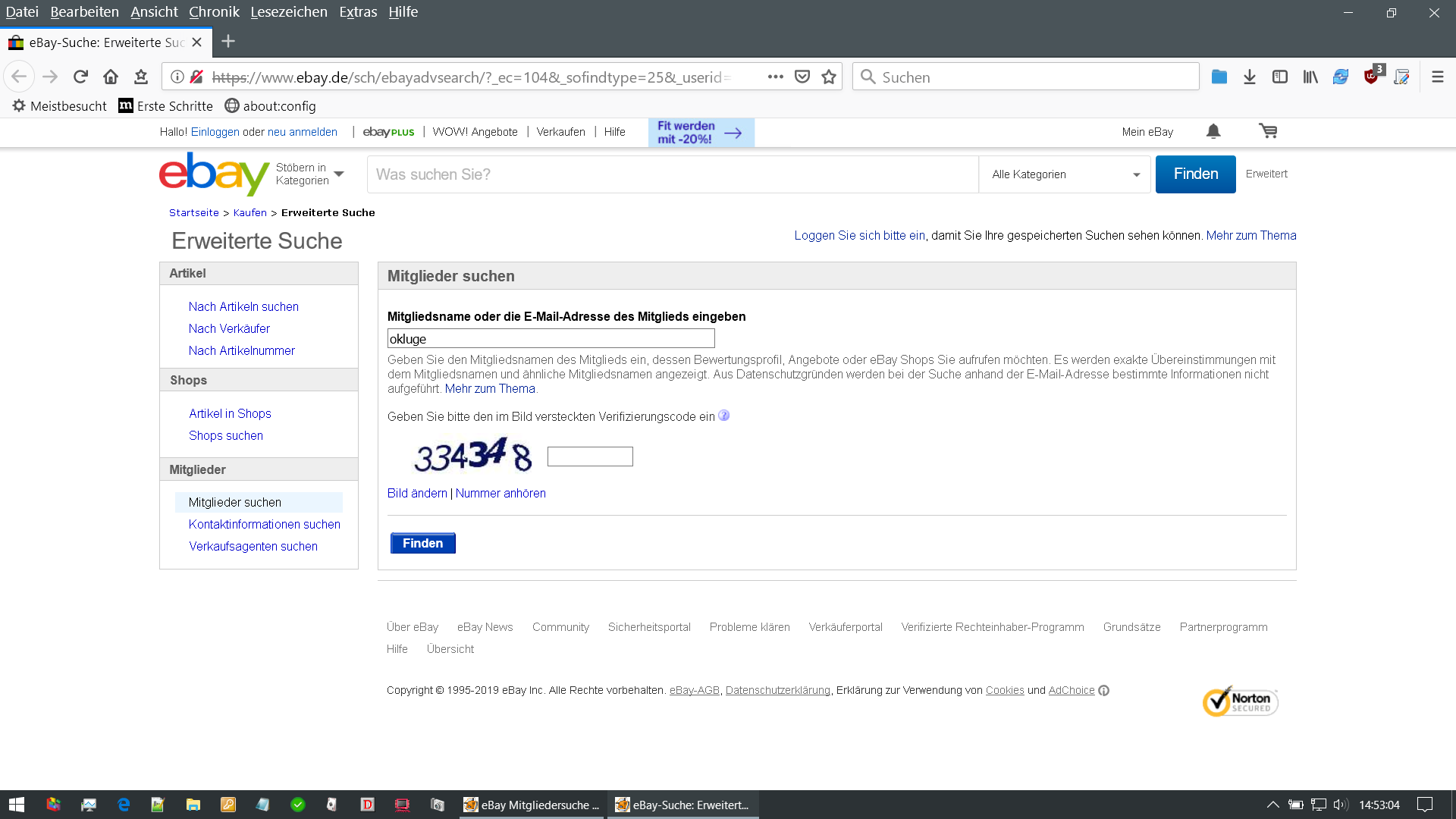Click the verification code help icon
Image resolution: width=1456 pixels, height=819 pixels.
pos(724,416)
